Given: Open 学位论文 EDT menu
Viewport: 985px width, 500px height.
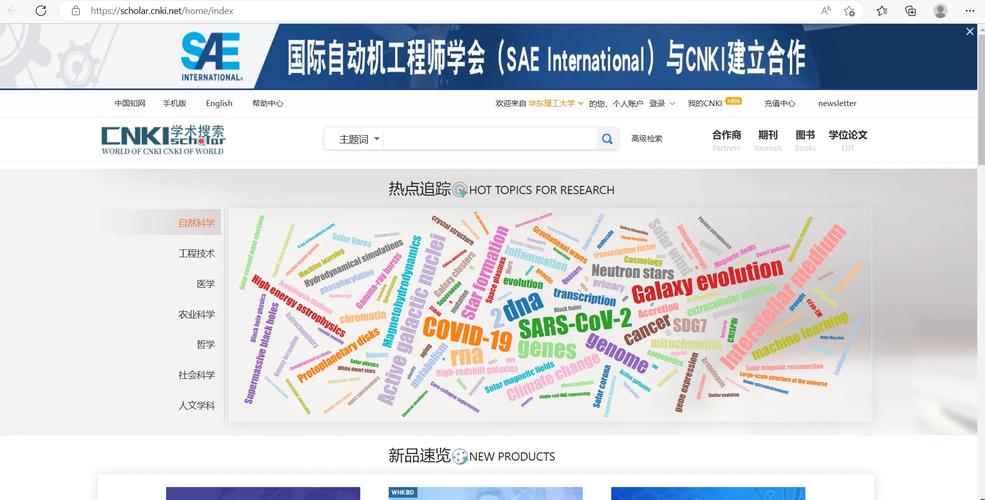Looking at the screenshot, I should click(x=848, y=140).
